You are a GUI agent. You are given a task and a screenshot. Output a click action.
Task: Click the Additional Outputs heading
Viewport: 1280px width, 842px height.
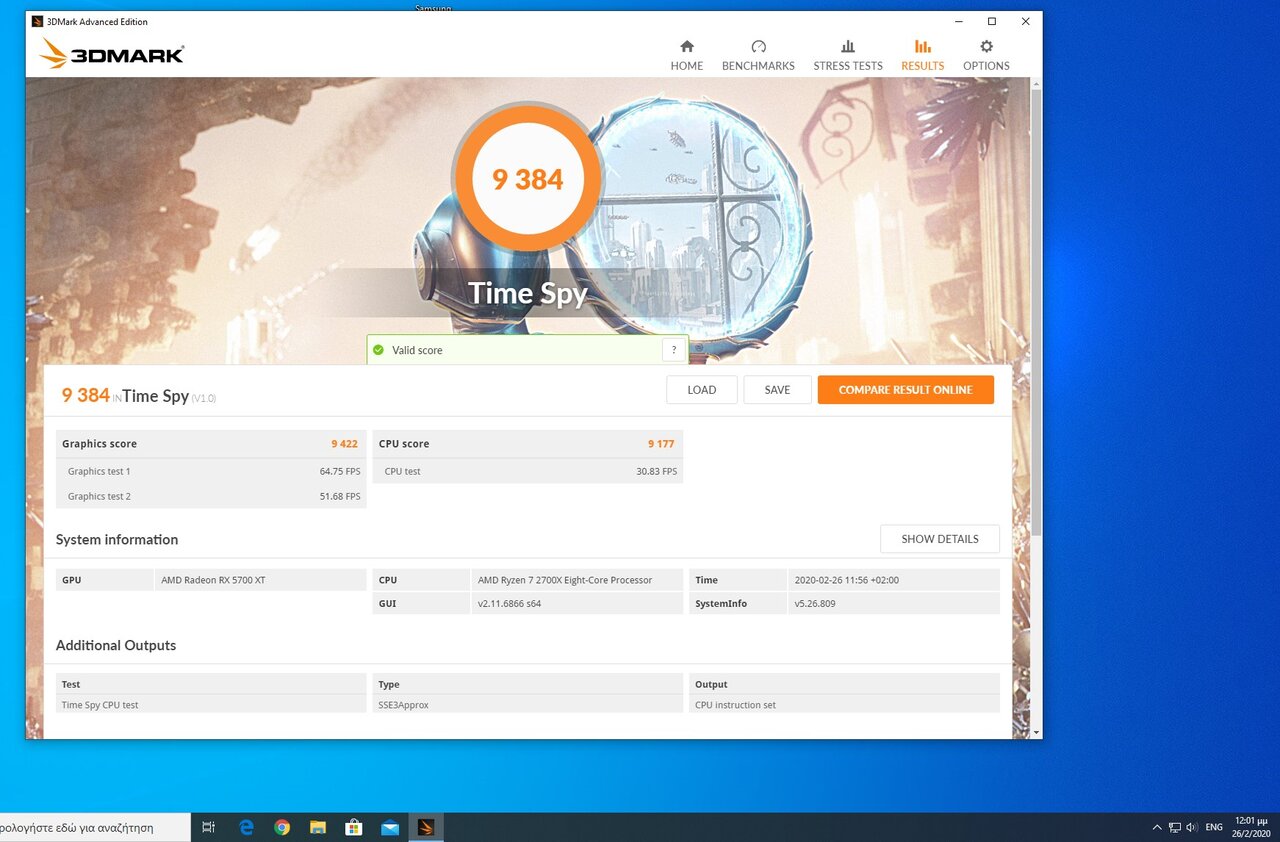coord(116,646)
